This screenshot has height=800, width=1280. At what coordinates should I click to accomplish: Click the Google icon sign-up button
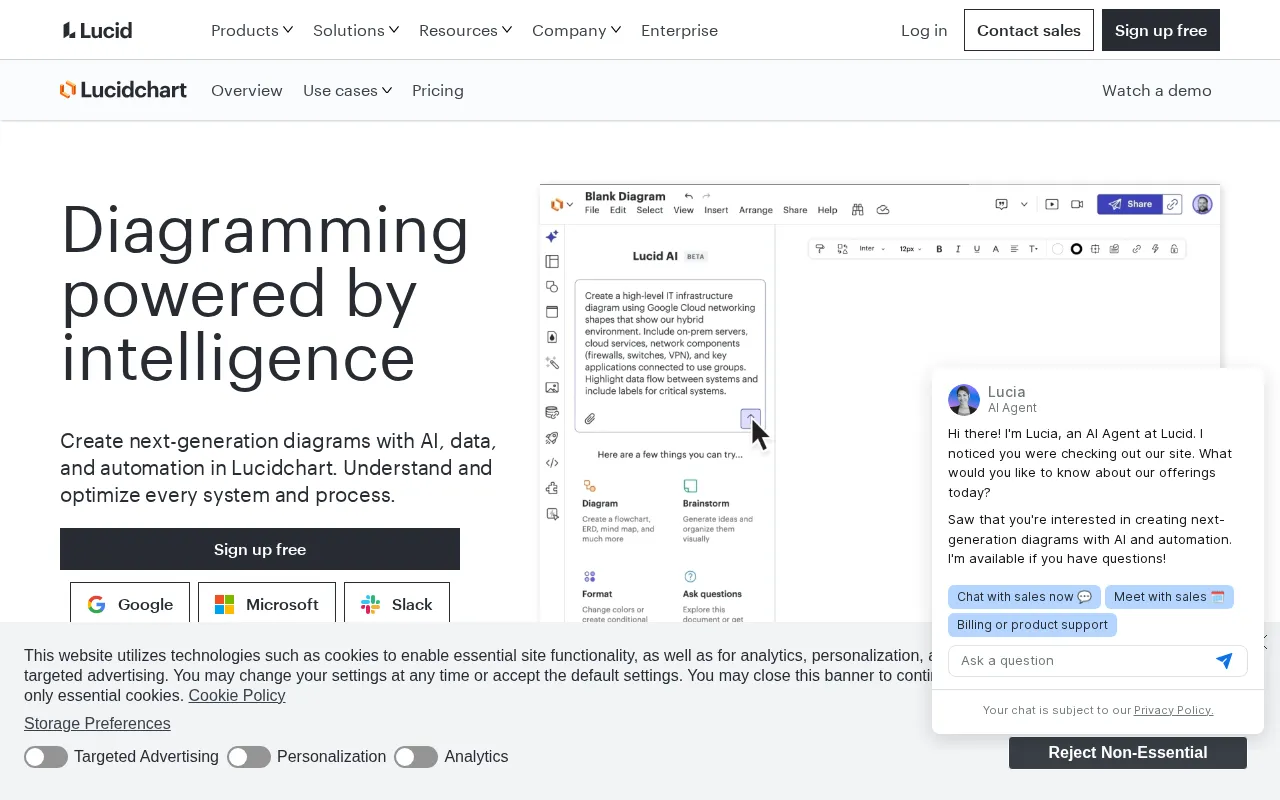(x=130, y=604)
